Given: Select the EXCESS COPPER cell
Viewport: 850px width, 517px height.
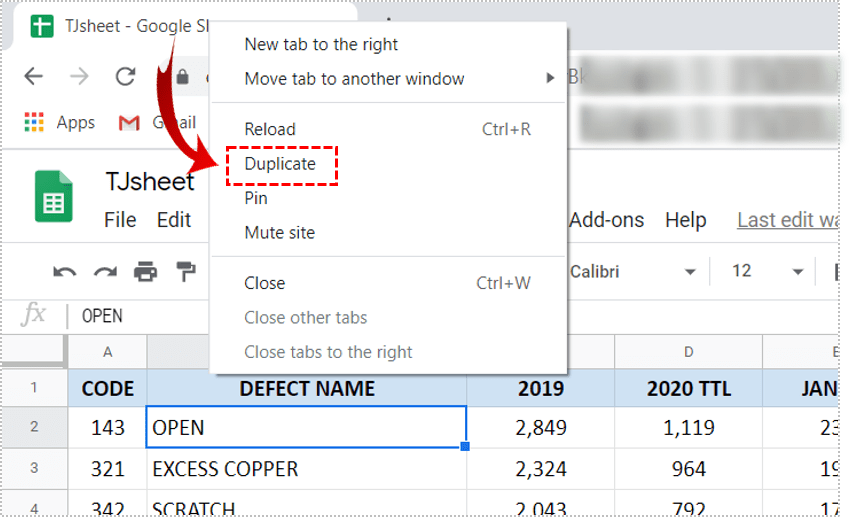Looking at the screenshot, I should point(306,469).
